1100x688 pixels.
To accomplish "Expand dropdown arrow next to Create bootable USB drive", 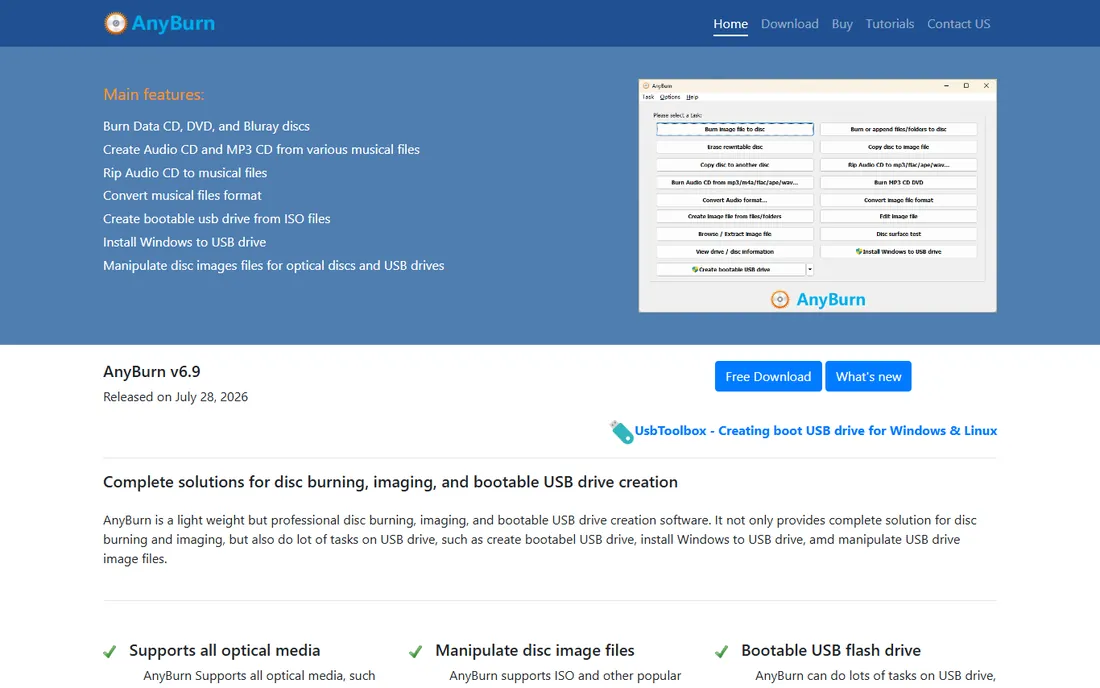I will 810,269.
